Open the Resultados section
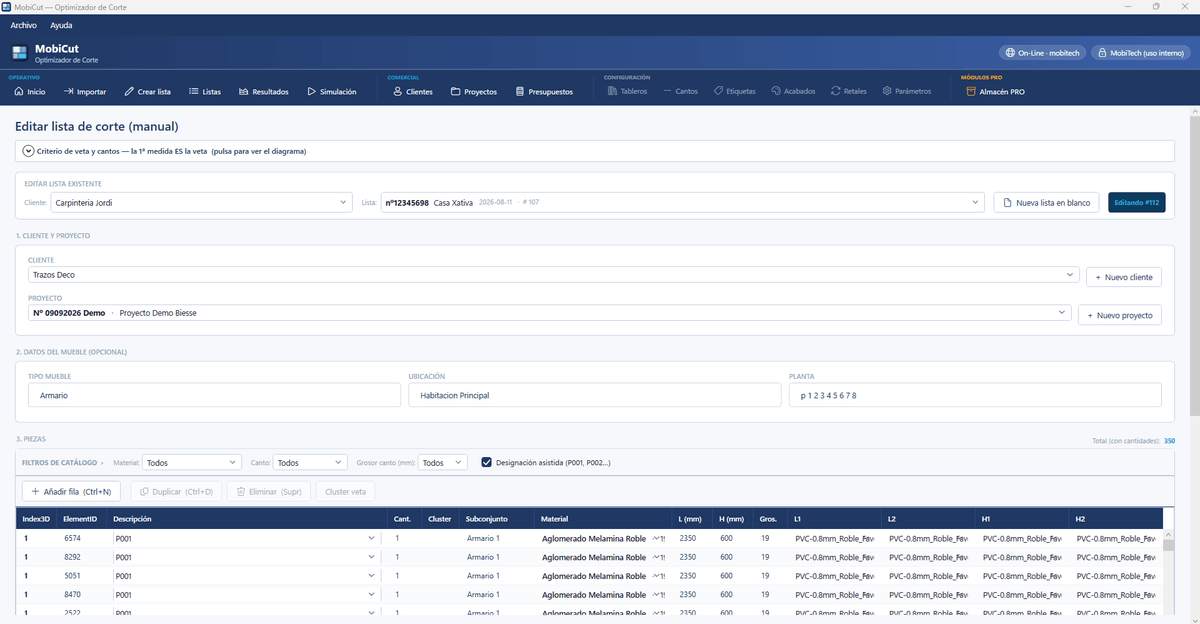Image resolution: width=1200 pixels, height=624 pixels. click(264, 92)
